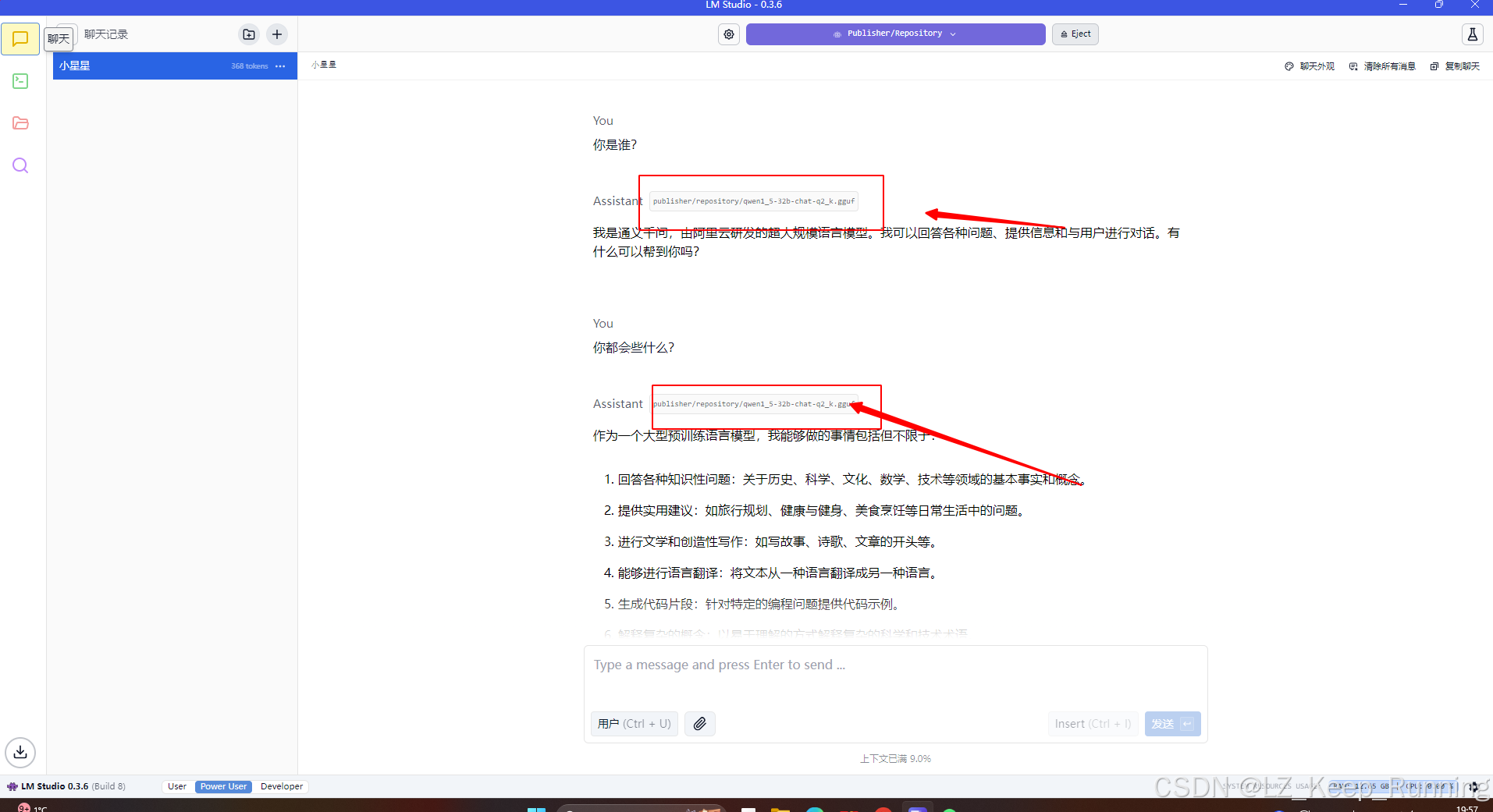Viewport: 1493px width, 812px height.
Task: Click the weather widget on taskbar
Action: tap(33, 808)
